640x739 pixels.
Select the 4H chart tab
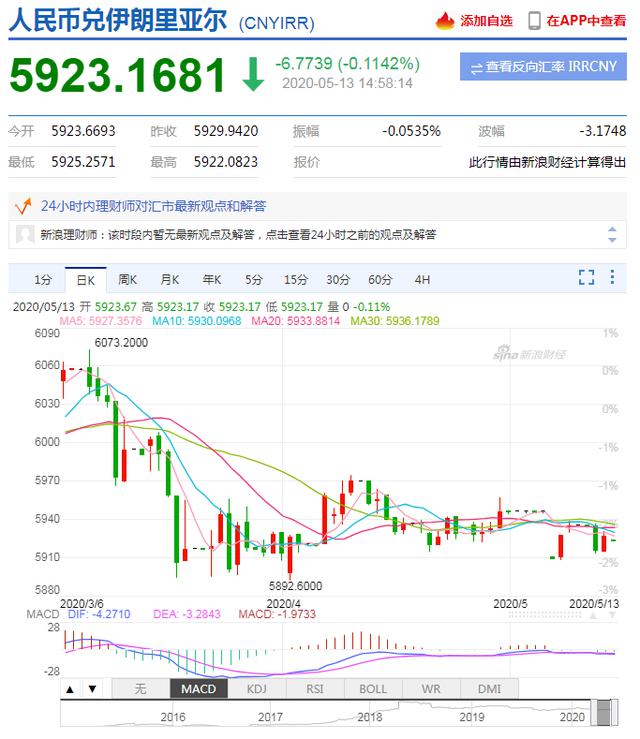(x=422, y=280)
